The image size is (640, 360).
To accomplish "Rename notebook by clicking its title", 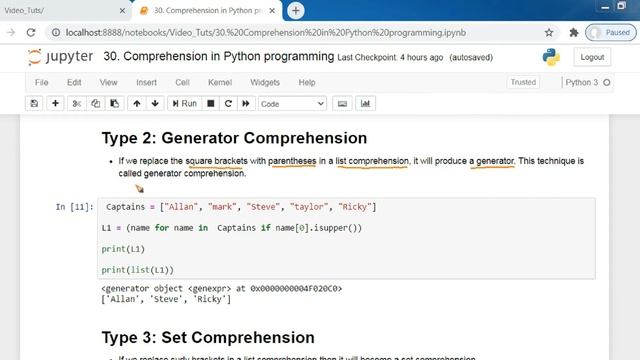I will tap(219, 56).
